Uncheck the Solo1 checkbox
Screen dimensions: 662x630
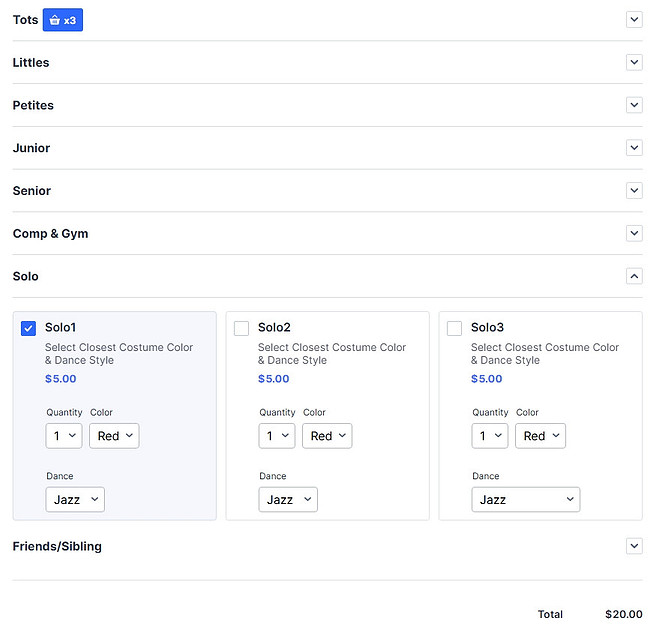[28, 328]
